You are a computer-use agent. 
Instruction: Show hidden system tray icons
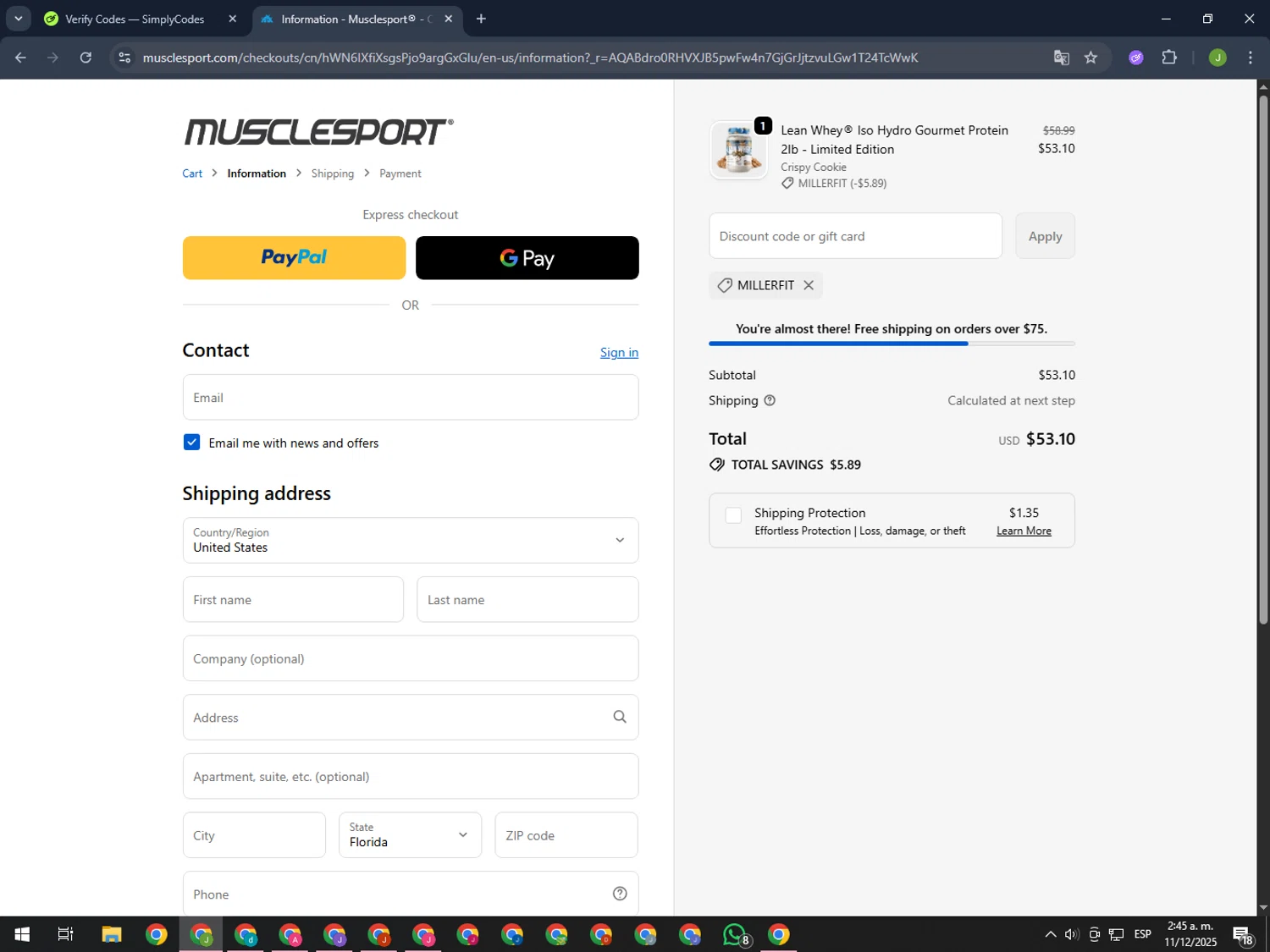tap(1050, 934)
